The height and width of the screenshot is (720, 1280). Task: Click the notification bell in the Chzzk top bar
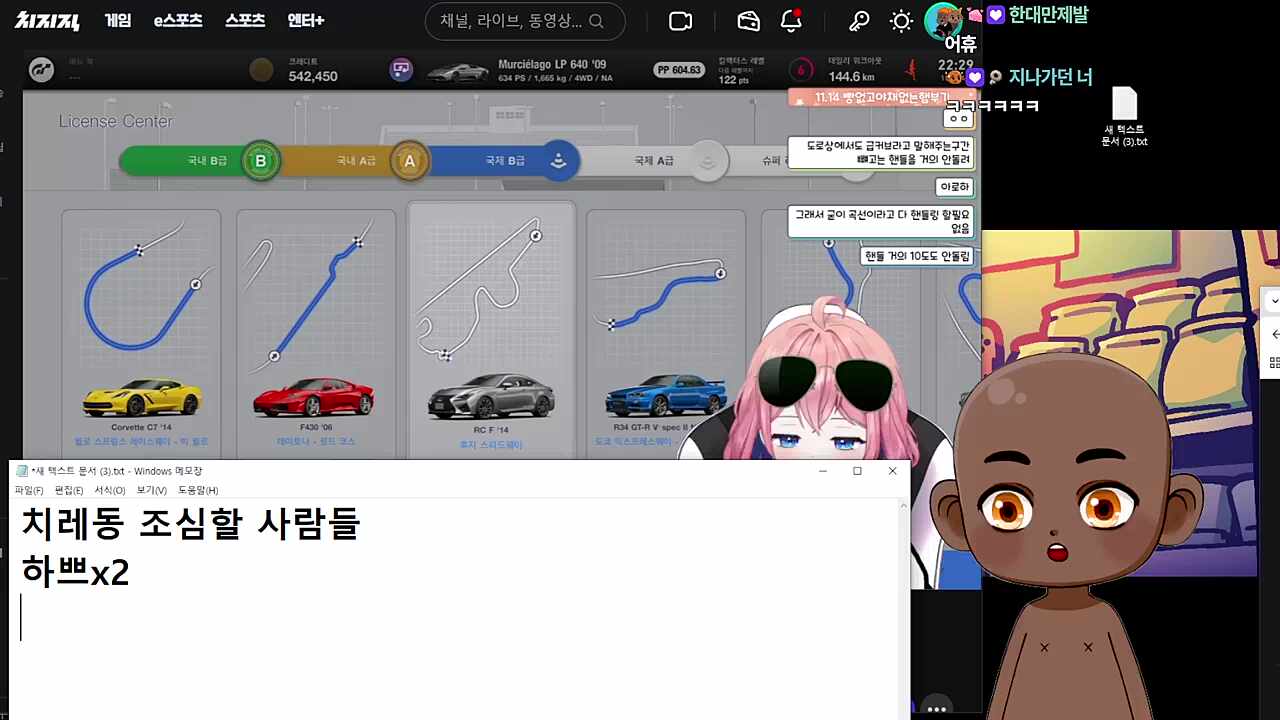tap(790, 20)
